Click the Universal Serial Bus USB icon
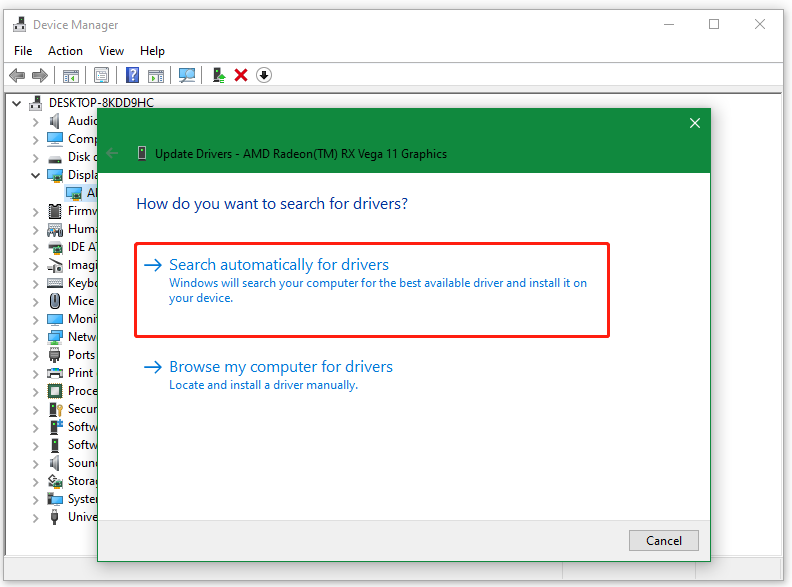 (x=55, y=517)
